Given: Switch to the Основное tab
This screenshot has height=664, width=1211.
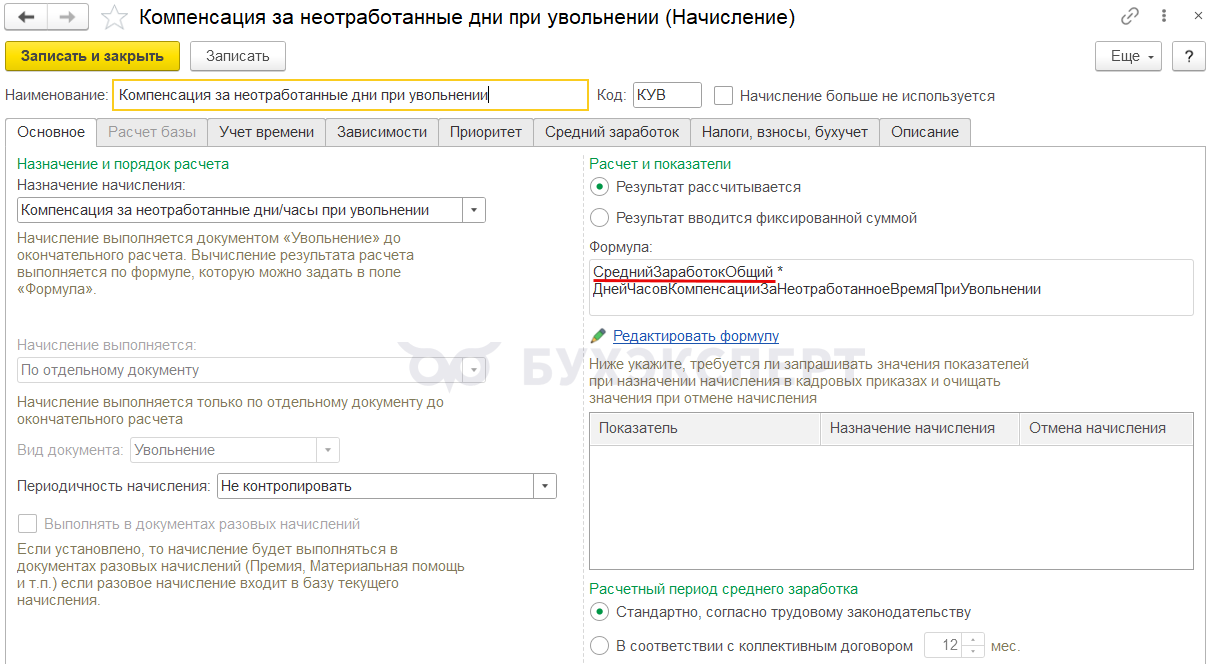Looking at the screenshot, I should click(51, 132).
